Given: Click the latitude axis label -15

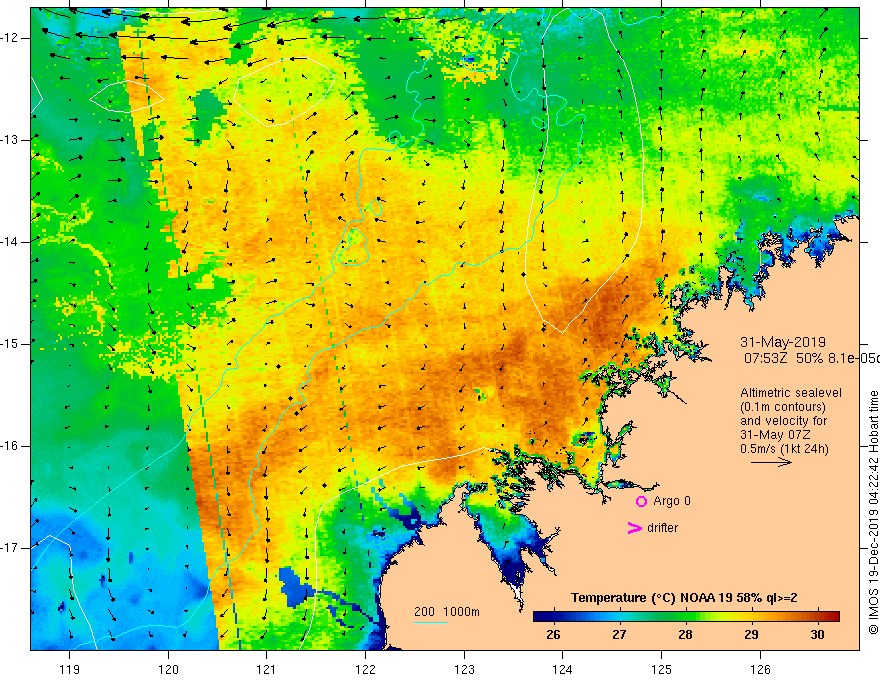Looking at the screenshot, I should point(10,344).
